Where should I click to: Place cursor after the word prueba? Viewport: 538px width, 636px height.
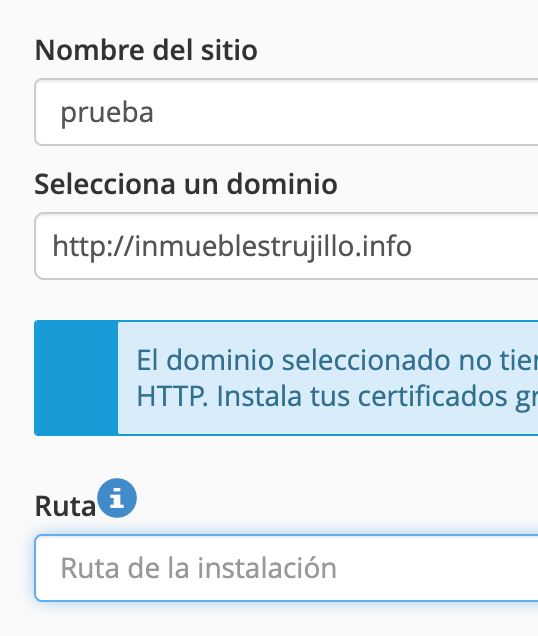[x=155, y=112]
